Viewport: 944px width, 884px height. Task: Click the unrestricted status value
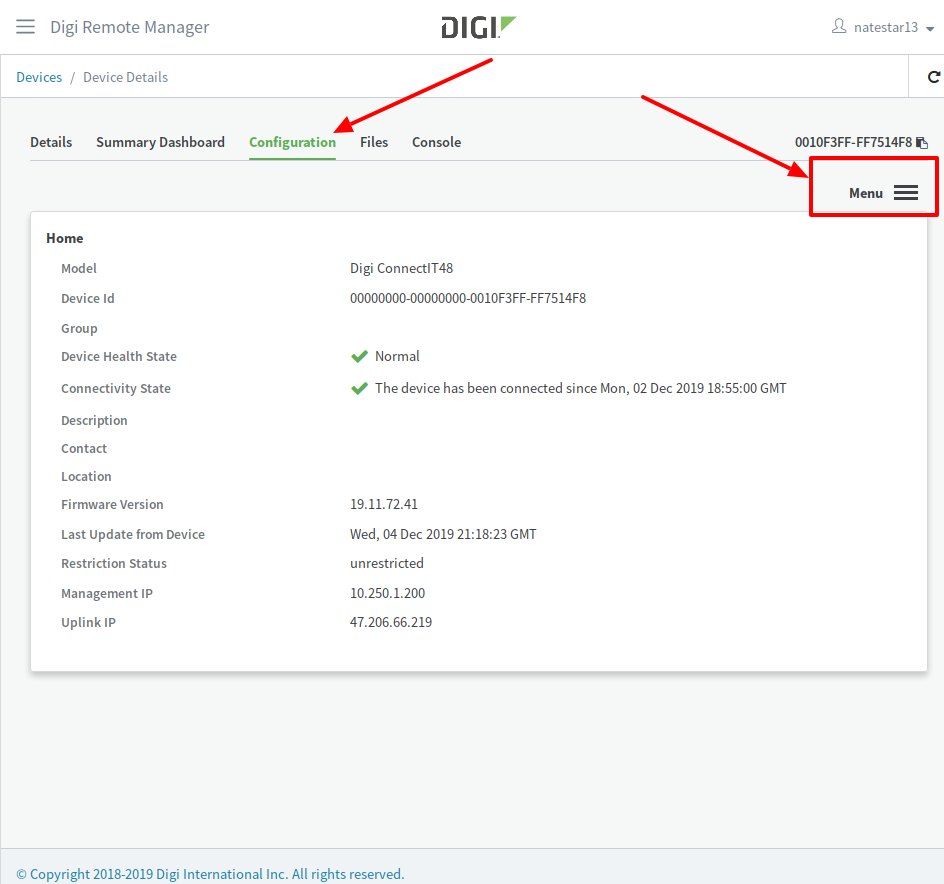pos(387,564)
